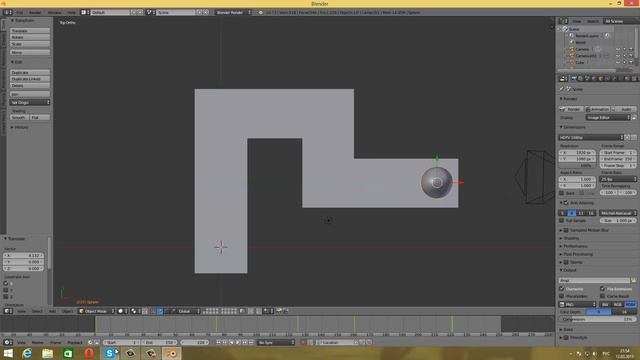This screenshot has width=640, height=360.
Task: Open the Render menu in top bar
Action: point(35,13)
